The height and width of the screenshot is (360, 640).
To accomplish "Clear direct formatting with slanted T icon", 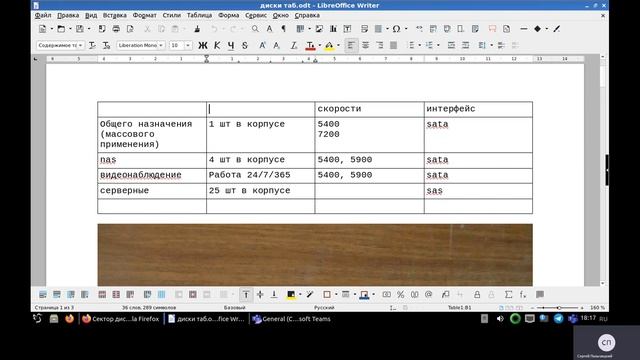I will 294,45.
